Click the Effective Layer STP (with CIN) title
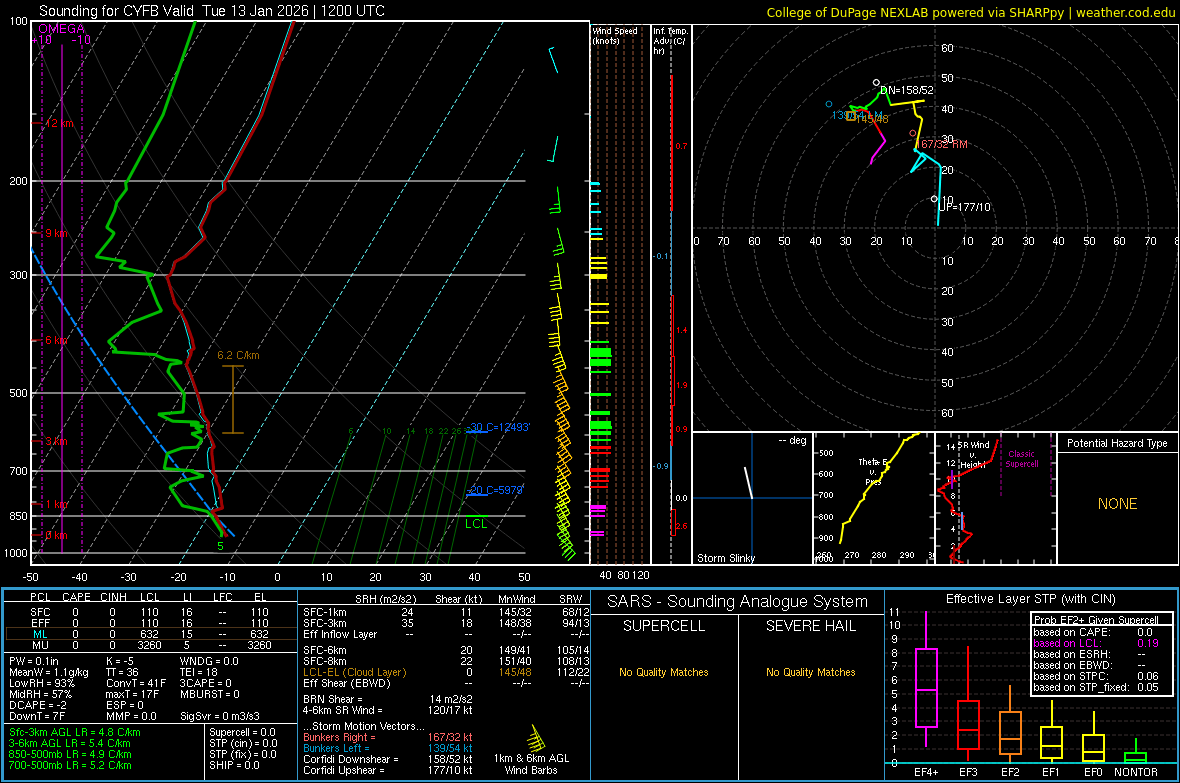Viewport: 1180px width, 783px height. [x=1030, y=599]
